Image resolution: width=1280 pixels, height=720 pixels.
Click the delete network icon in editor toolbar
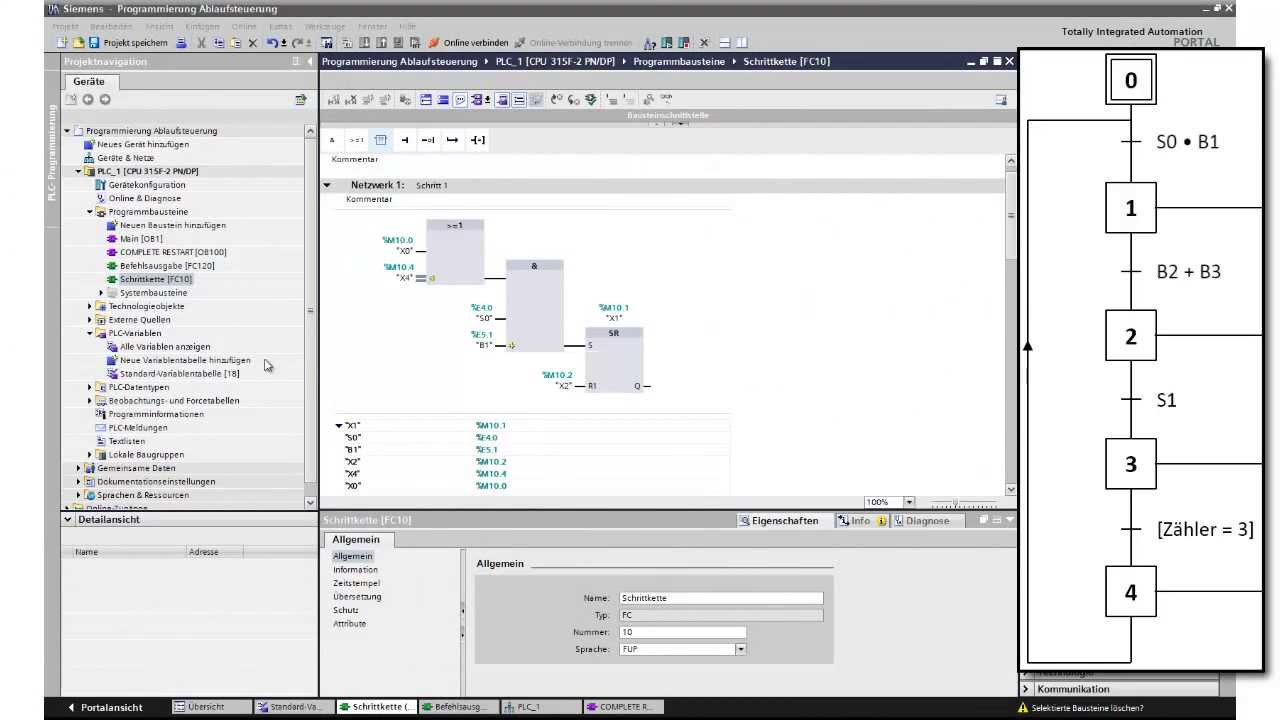point(351,100)
